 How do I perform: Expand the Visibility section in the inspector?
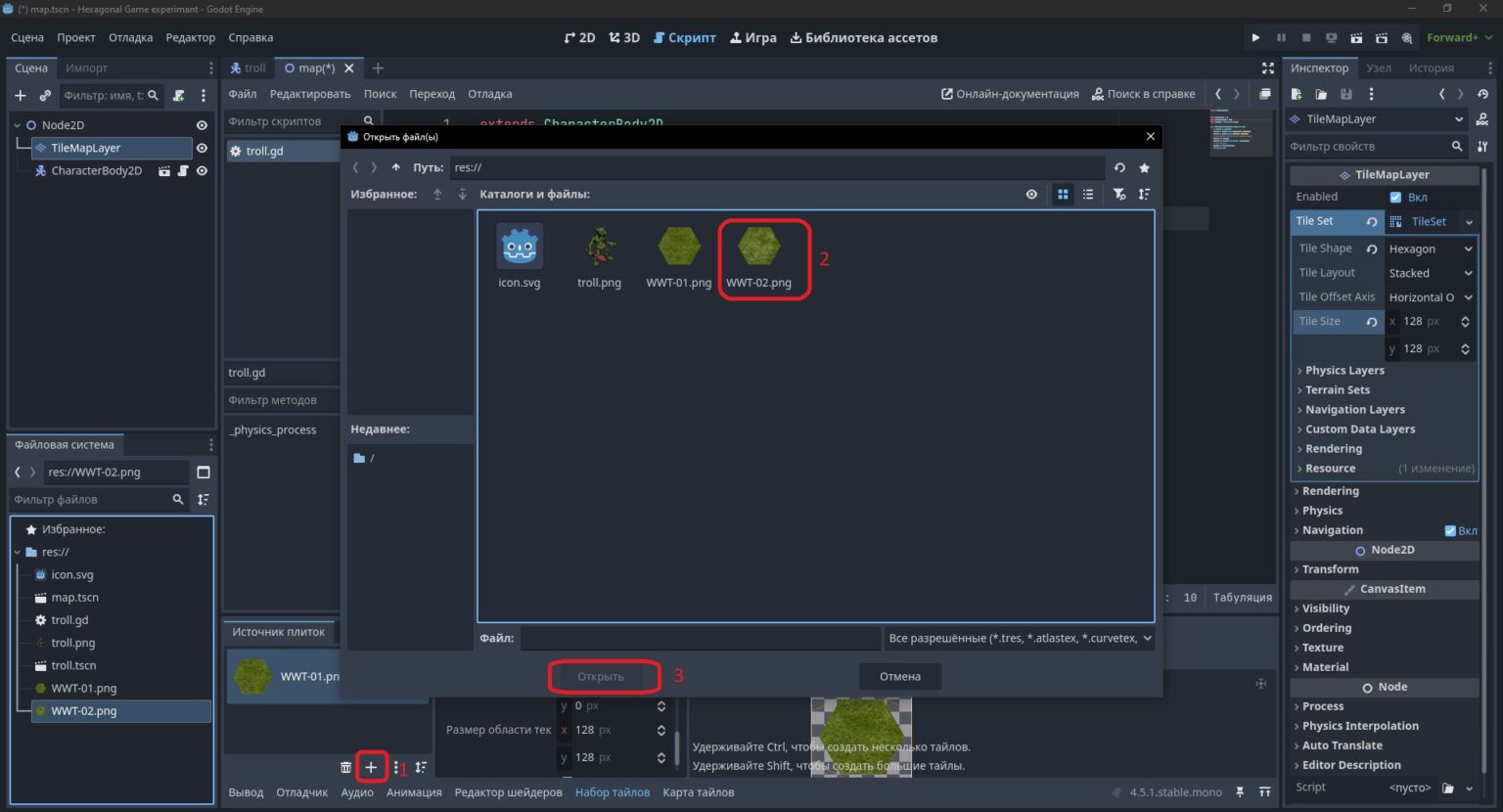1325,609
